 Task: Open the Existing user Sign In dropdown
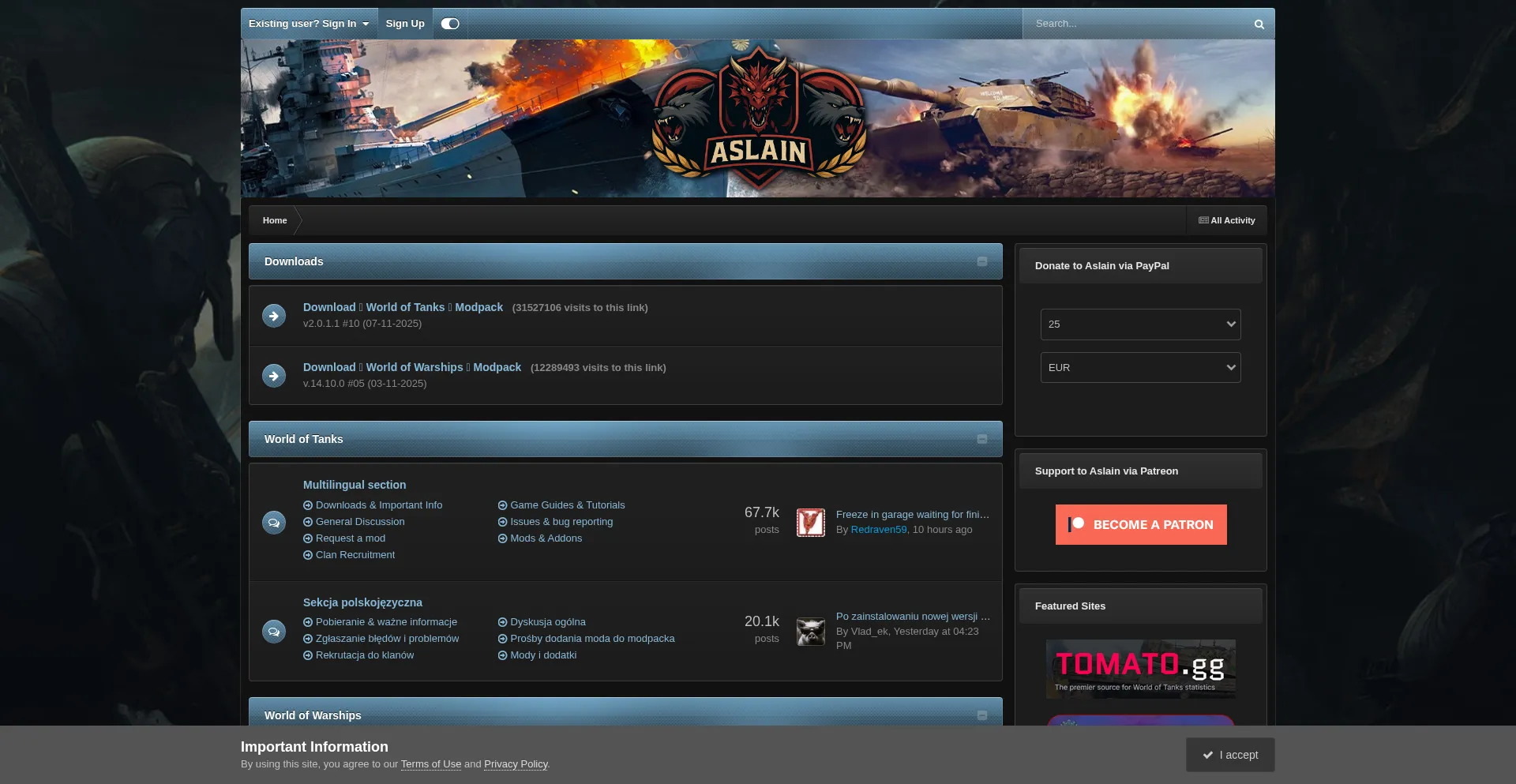point(309,24)
